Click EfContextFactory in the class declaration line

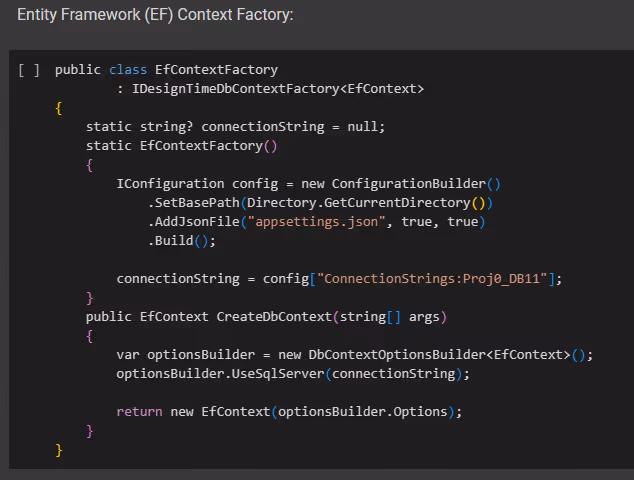(x=216, y=70)
